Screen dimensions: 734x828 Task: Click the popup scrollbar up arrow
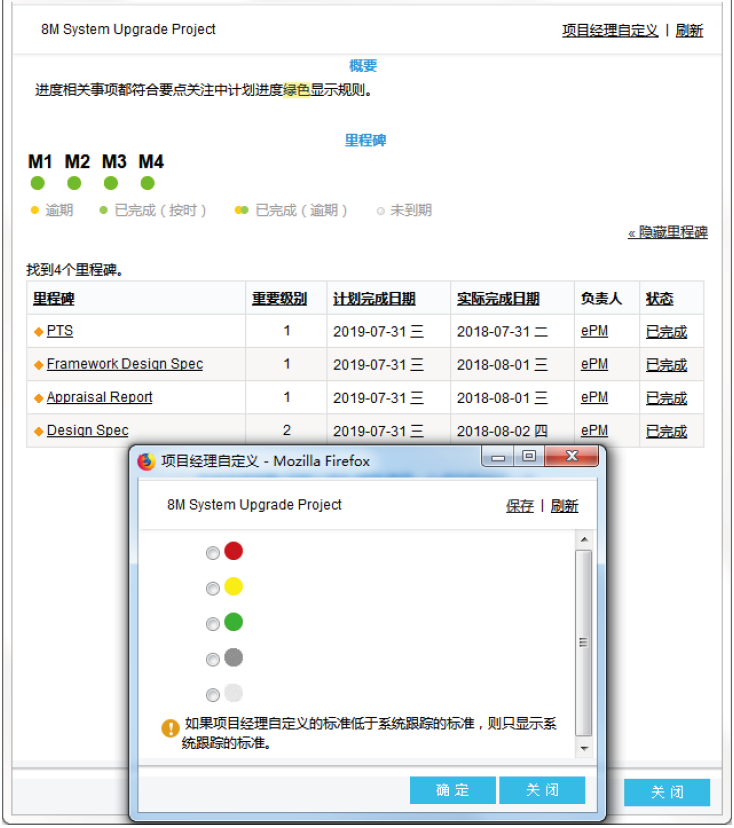point(584,539)
